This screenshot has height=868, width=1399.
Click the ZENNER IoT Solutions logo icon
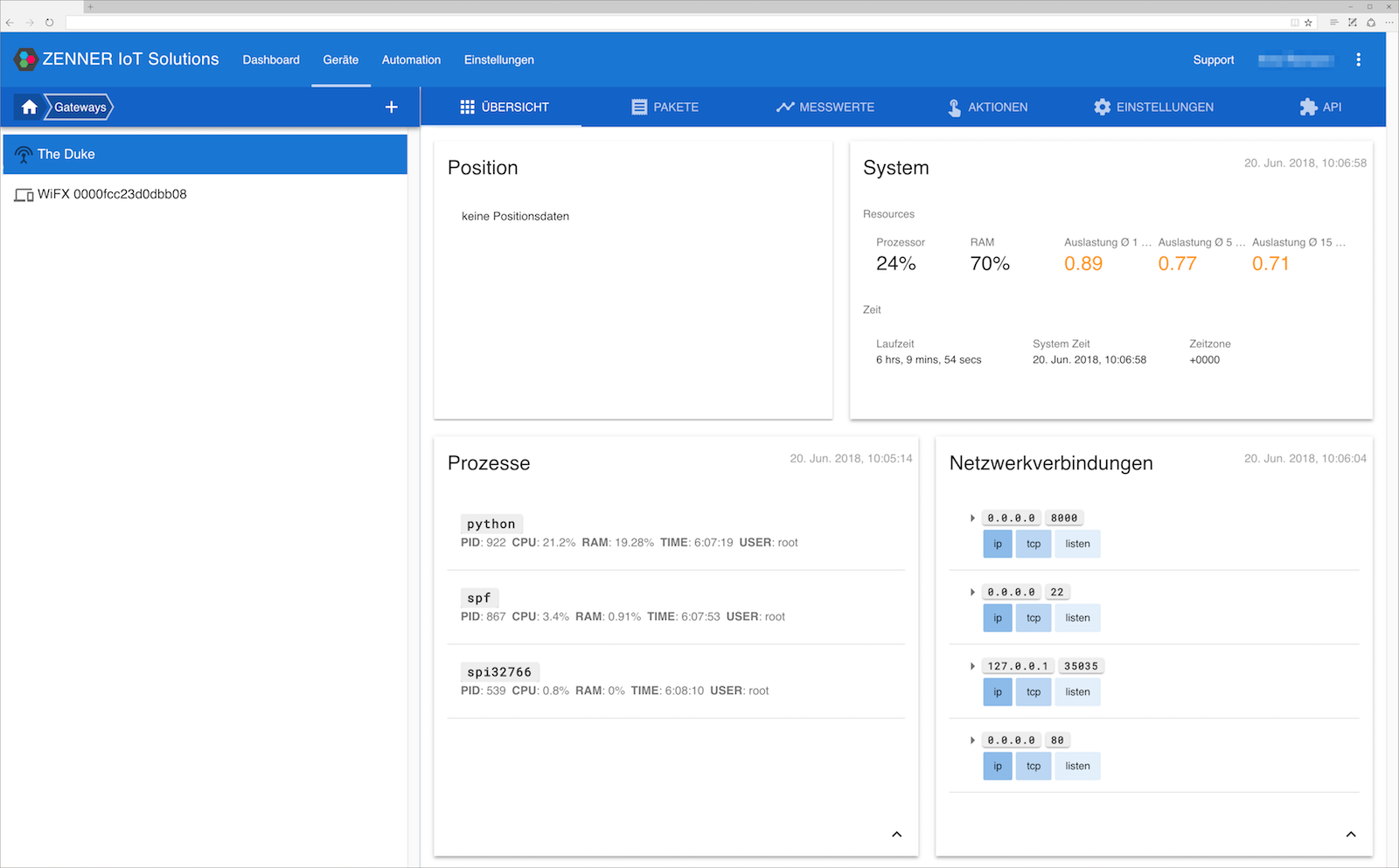point(25,59)
